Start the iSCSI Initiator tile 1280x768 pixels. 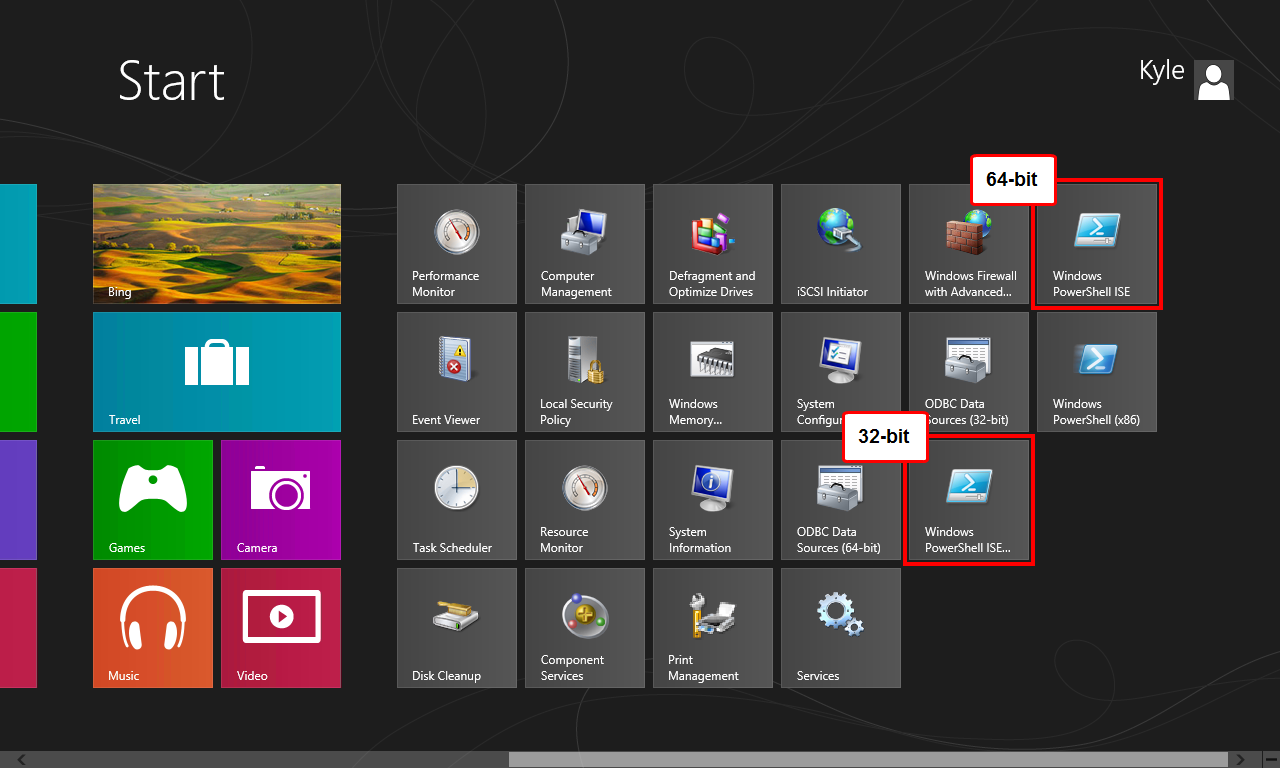tap(841, 244)
